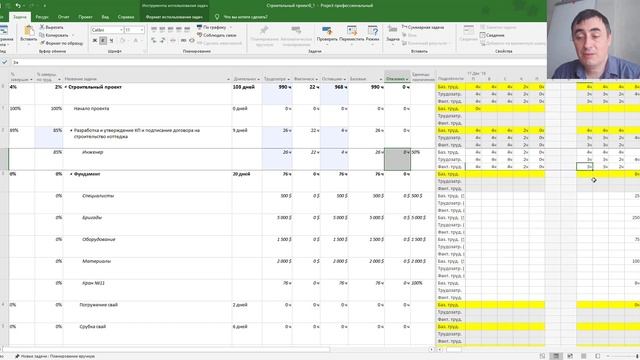Open the Calibri font name dropdown
This screenshot has height=360, width=640.
tap(121, 30)
